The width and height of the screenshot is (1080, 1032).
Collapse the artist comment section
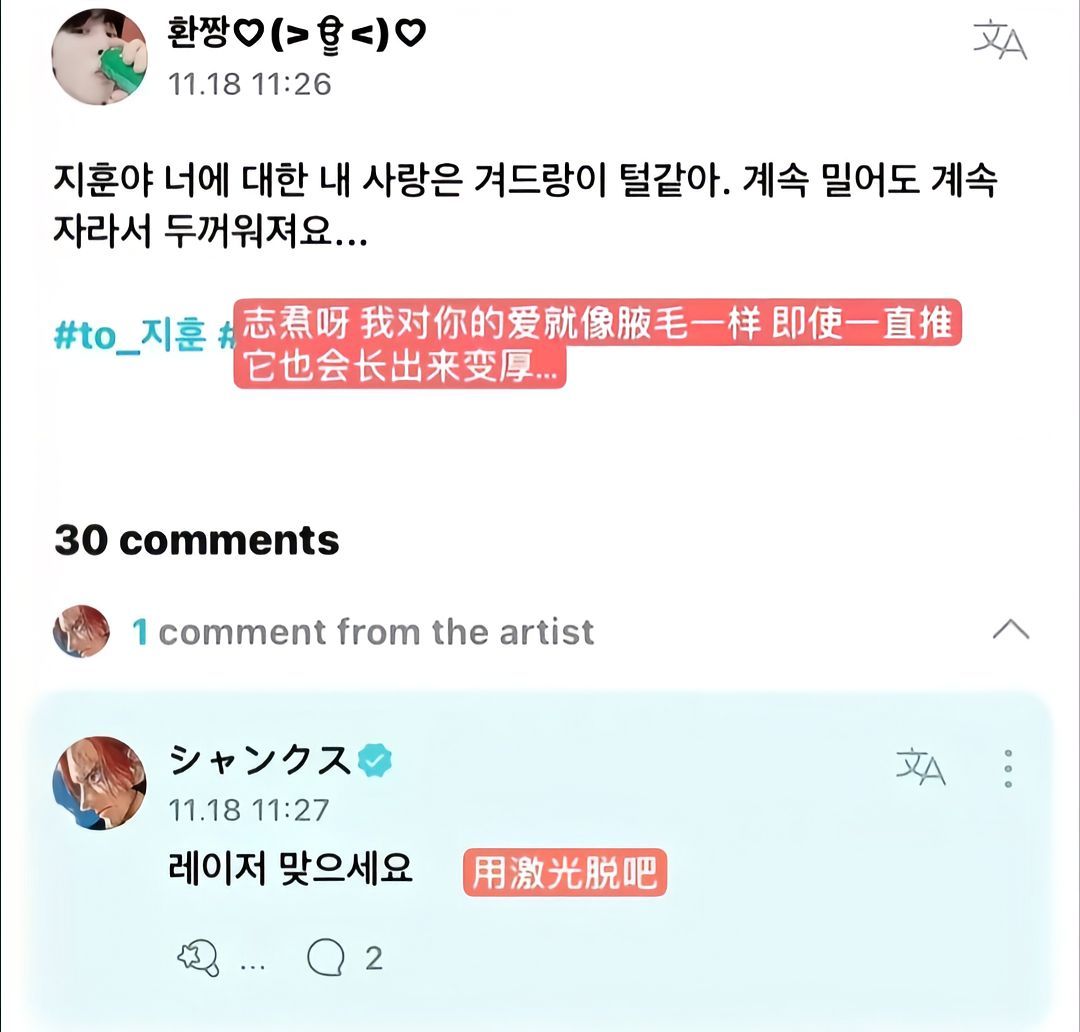(x=1010, y=630)
